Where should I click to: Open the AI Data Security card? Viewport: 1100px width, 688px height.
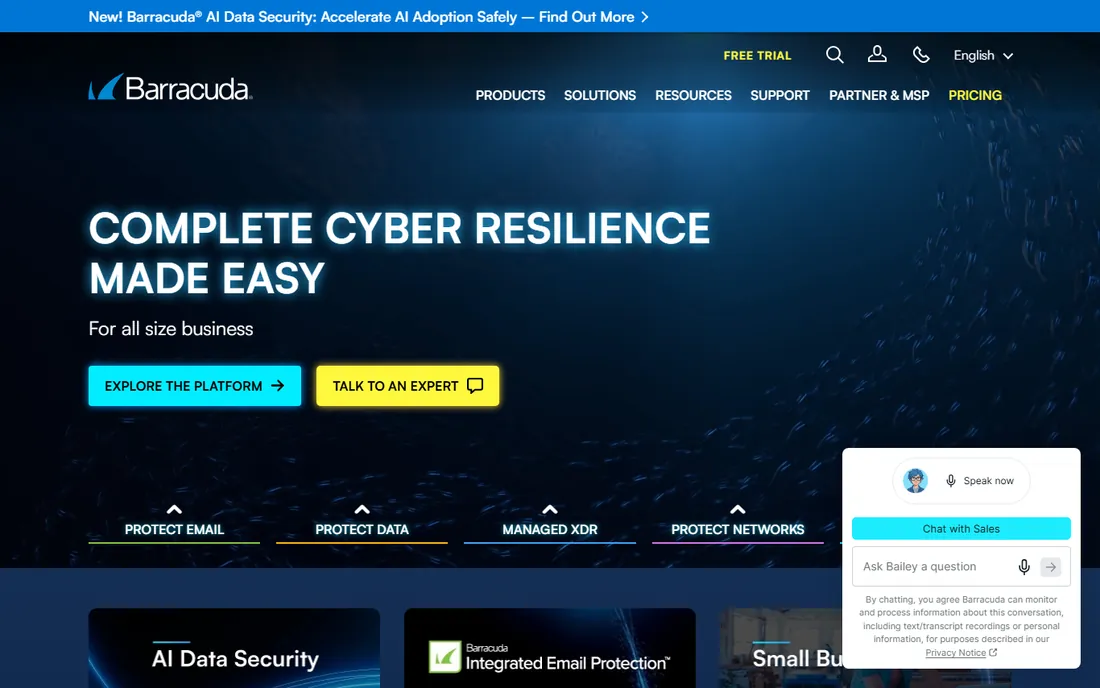coord(234,648)
